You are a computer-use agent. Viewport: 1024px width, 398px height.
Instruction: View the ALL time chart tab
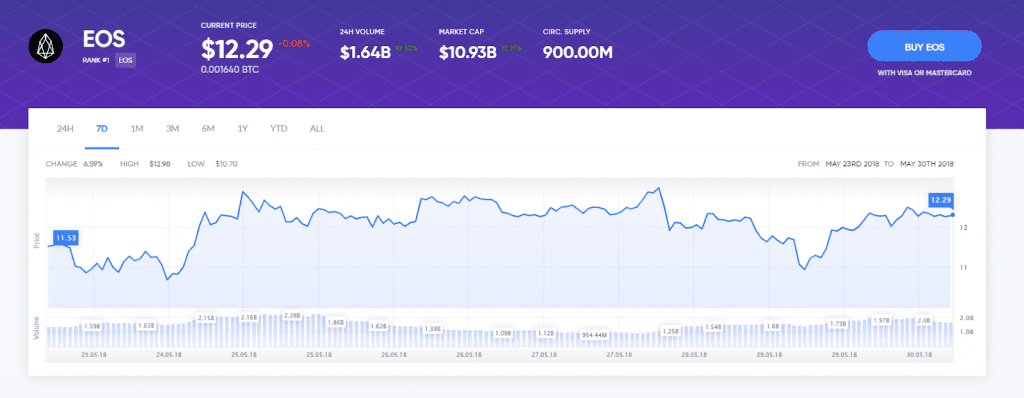click(x=317, y=129)
